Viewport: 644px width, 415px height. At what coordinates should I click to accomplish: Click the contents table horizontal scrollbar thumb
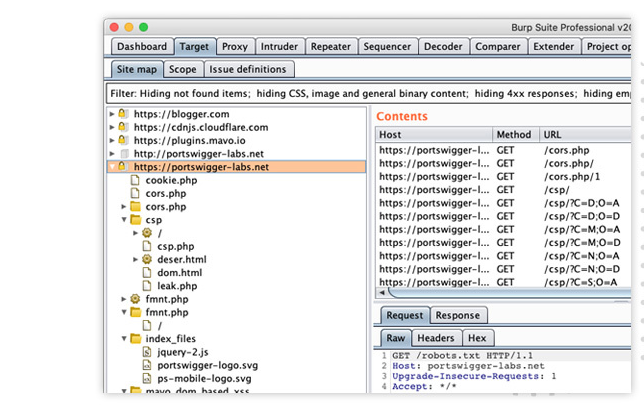pyautogui.click(x=510, y=293)
